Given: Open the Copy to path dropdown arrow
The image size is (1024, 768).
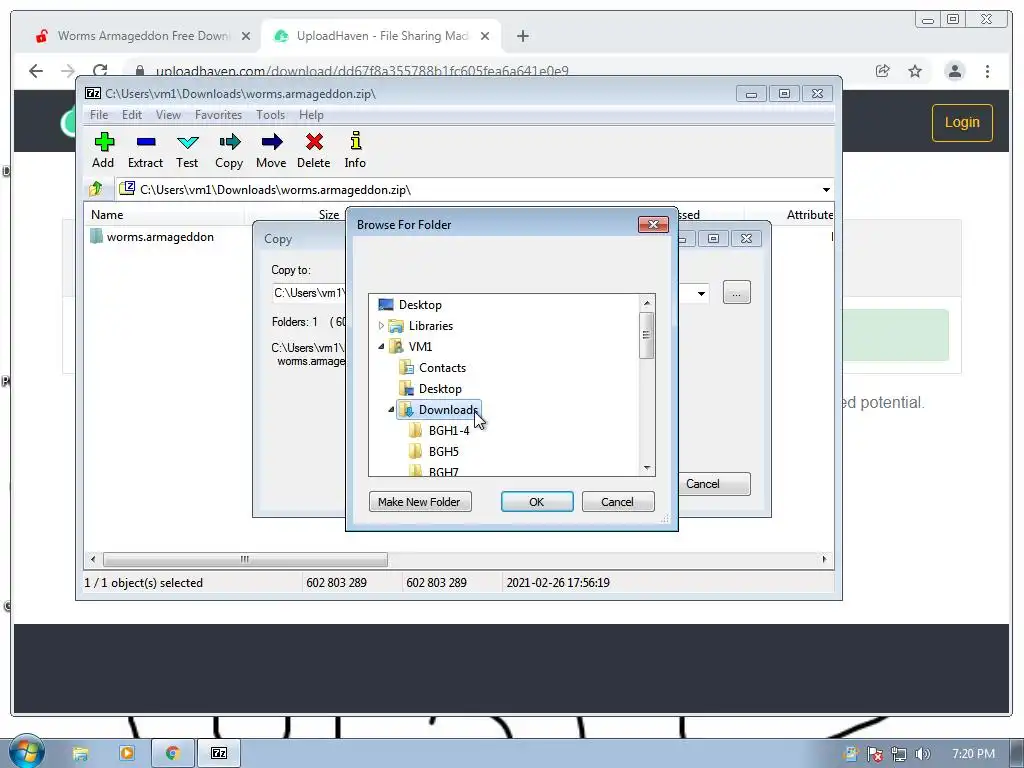Looking at the screenshot, I should point(701,293).
